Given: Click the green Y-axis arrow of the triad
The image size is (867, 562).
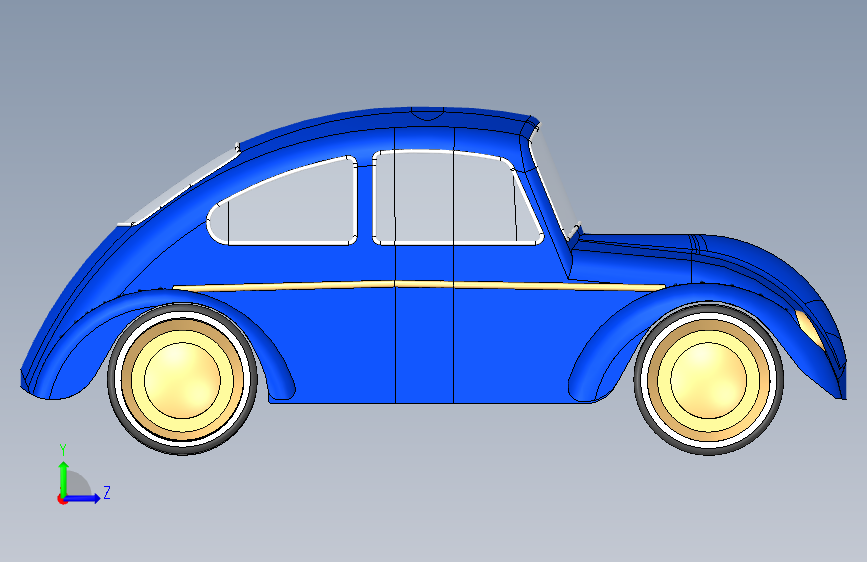Looking at the screenshot, I should [x=64, y=478].
